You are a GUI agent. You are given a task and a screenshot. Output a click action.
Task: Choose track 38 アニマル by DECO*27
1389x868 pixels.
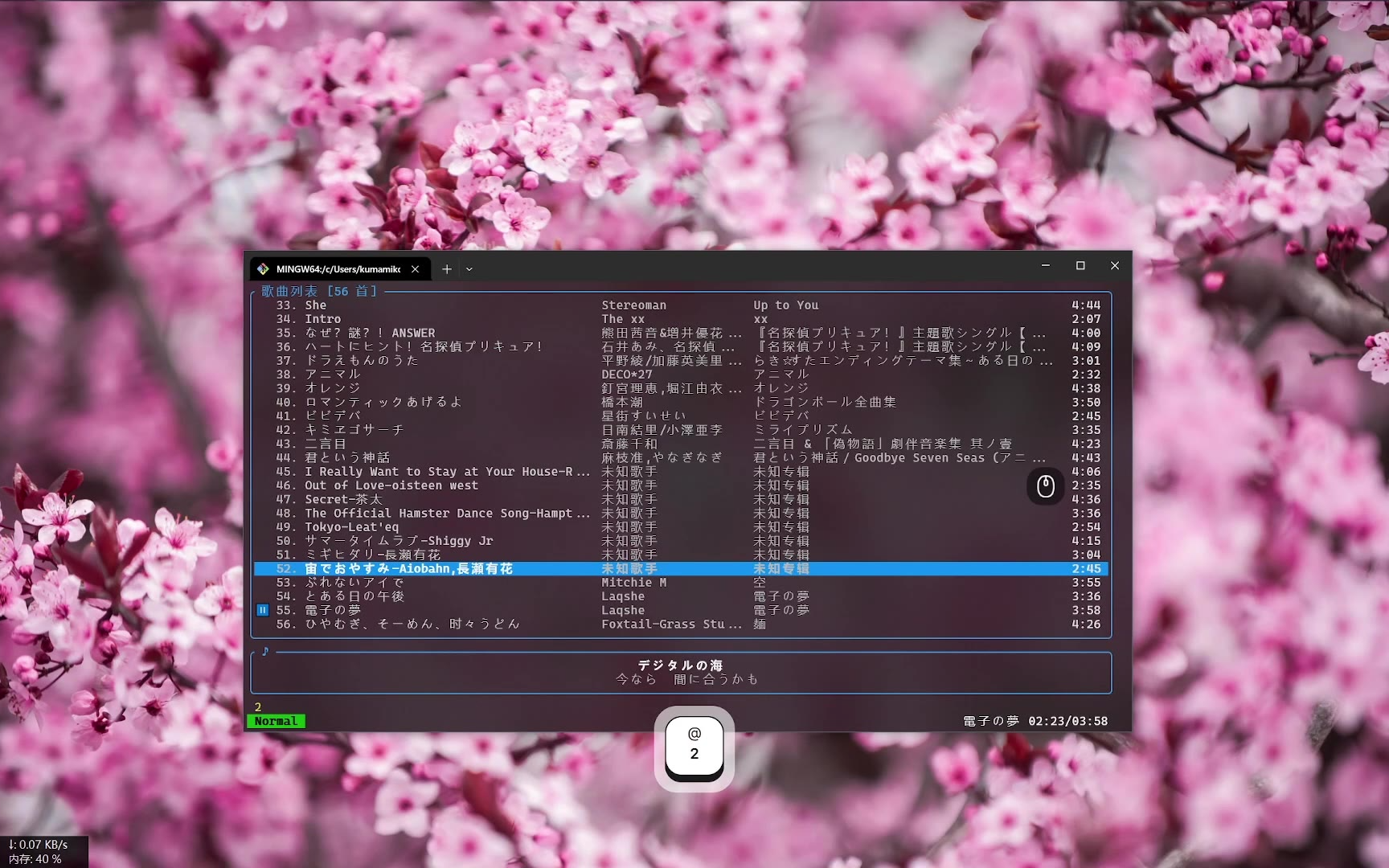333,375
